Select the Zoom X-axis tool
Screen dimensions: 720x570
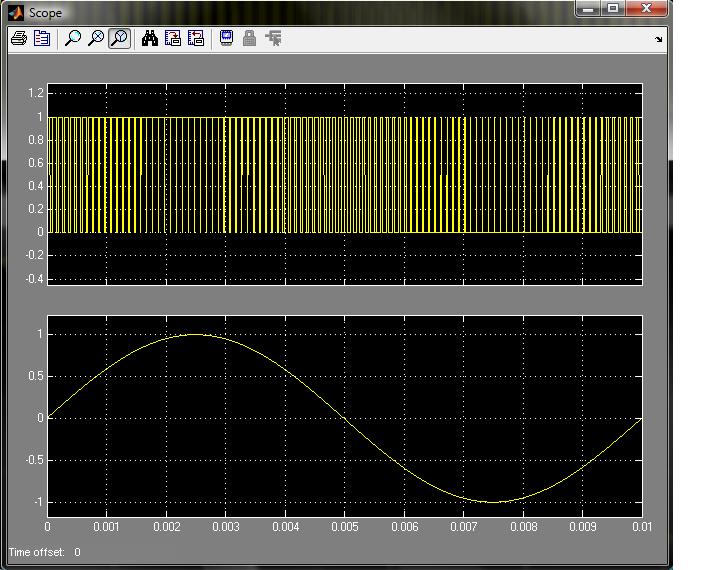click(96, 38)
